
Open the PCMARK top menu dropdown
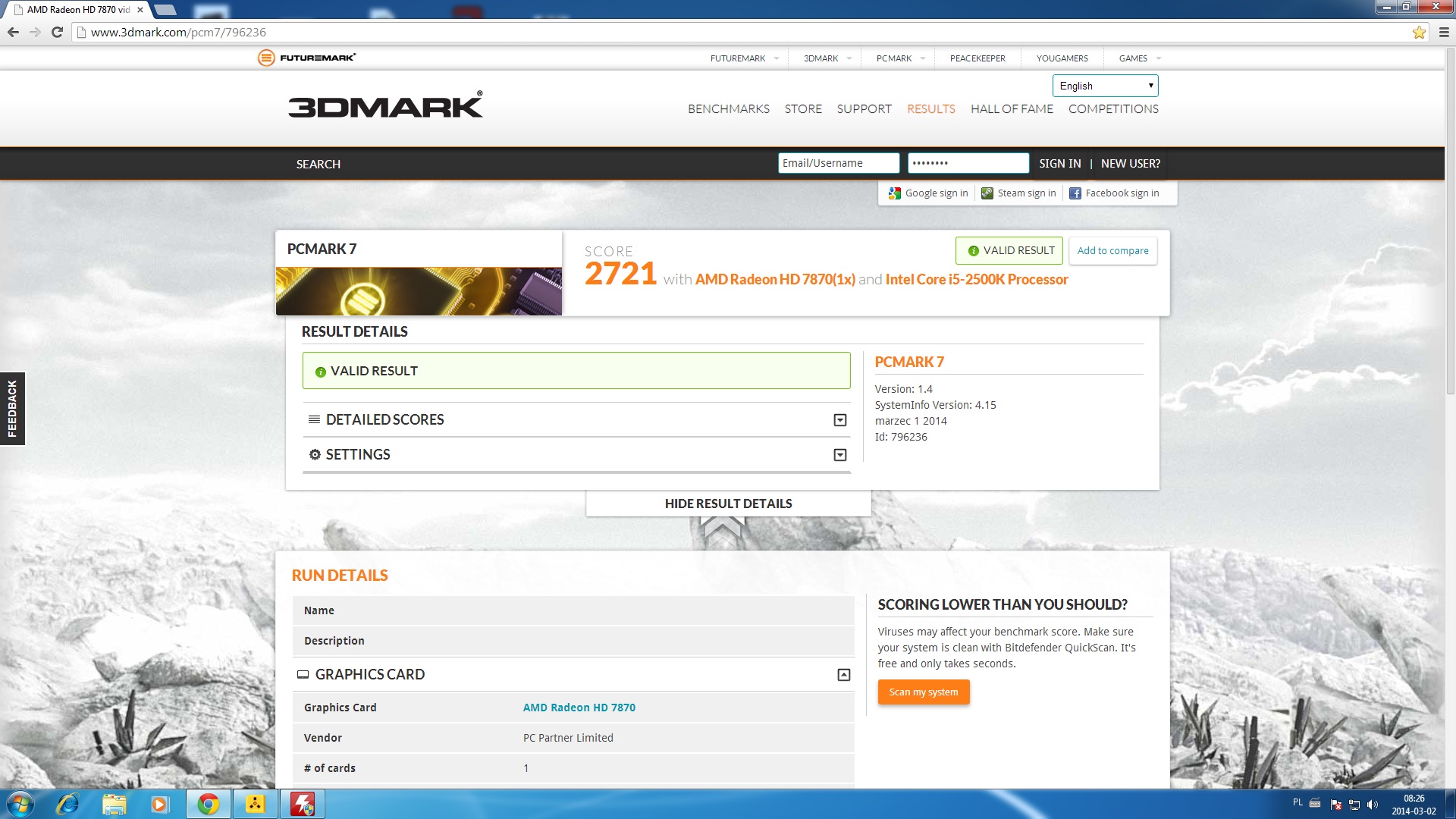[x=900, y=58]
